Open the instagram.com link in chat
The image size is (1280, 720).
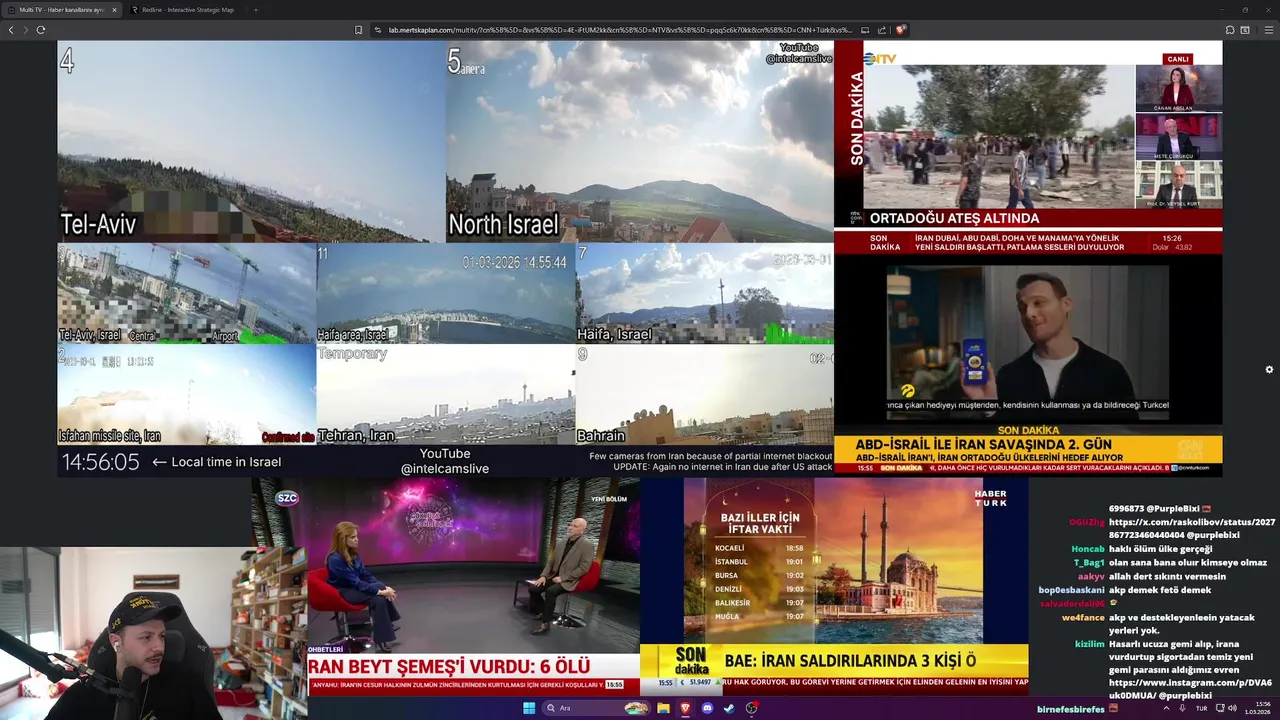pos(1190,689)
